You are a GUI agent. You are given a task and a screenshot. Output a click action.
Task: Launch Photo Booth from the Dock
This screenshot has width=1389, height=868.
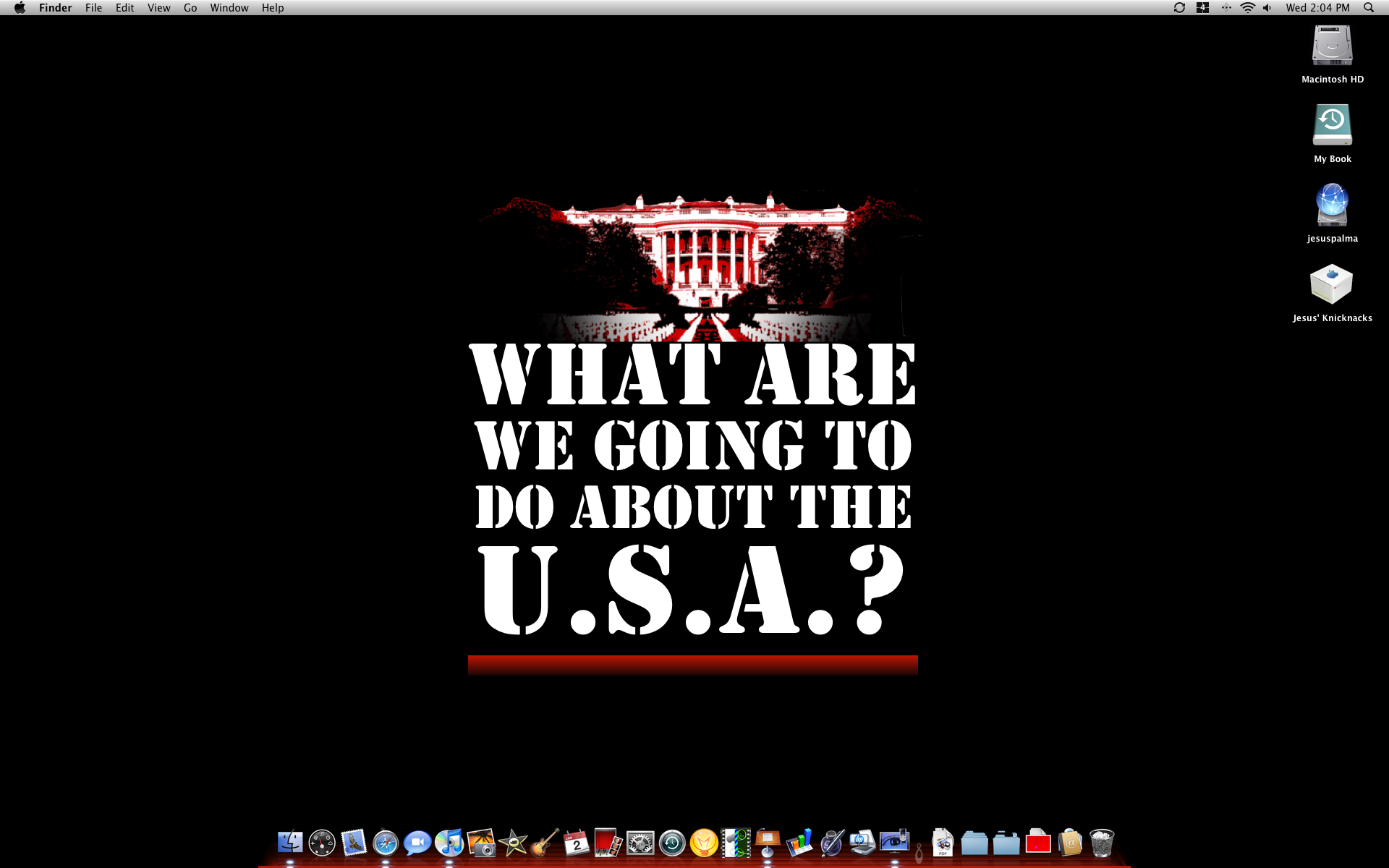point(608,843)
